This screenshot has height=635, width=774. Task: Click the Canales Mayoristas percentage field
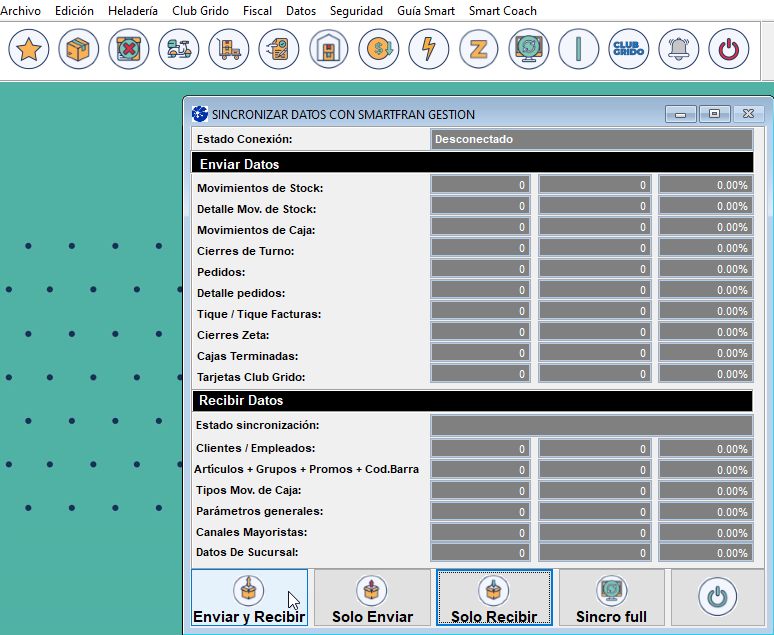705,532
